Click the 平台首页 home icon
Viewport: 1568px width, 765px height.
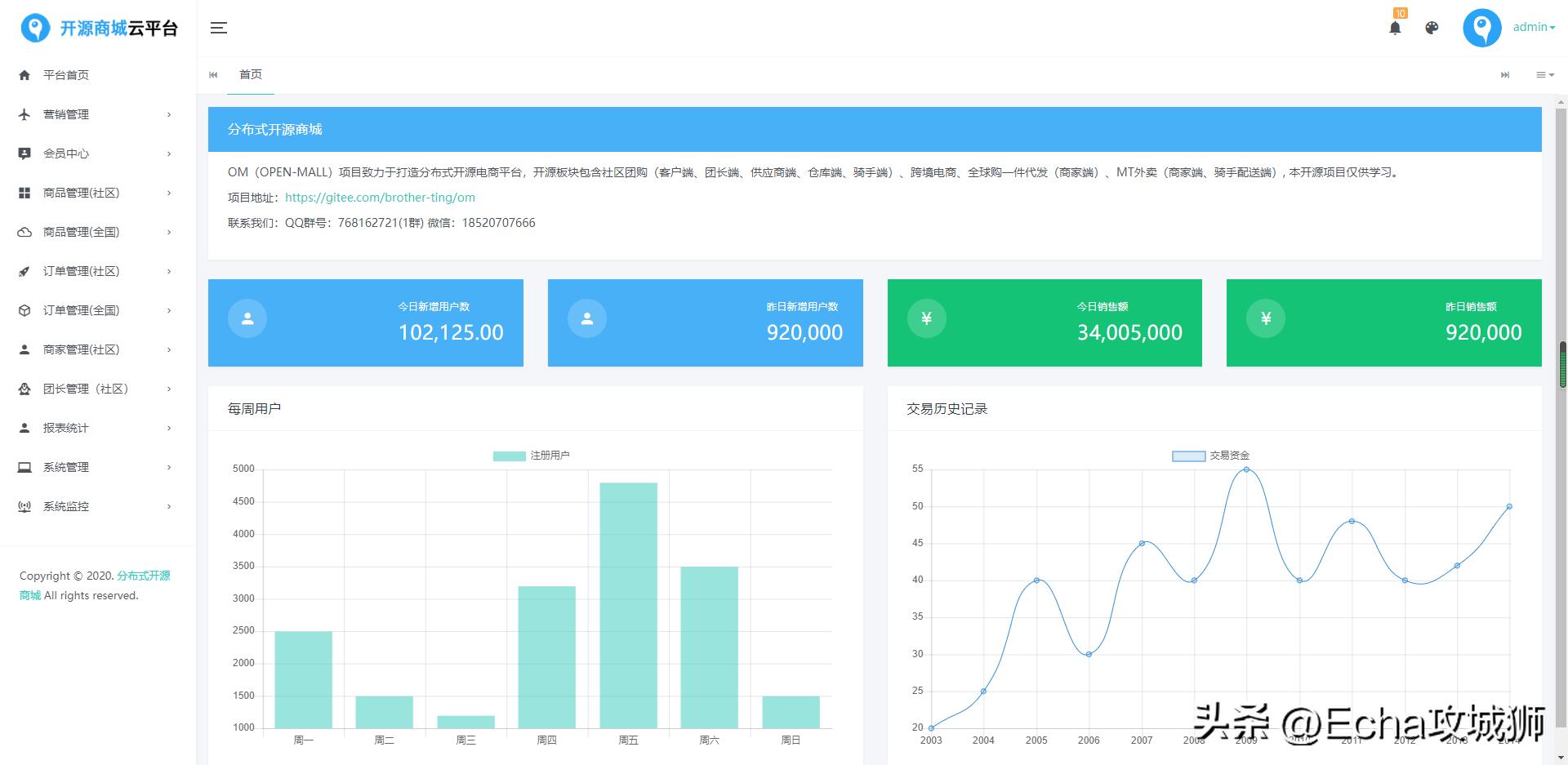(x=24, y=75)
